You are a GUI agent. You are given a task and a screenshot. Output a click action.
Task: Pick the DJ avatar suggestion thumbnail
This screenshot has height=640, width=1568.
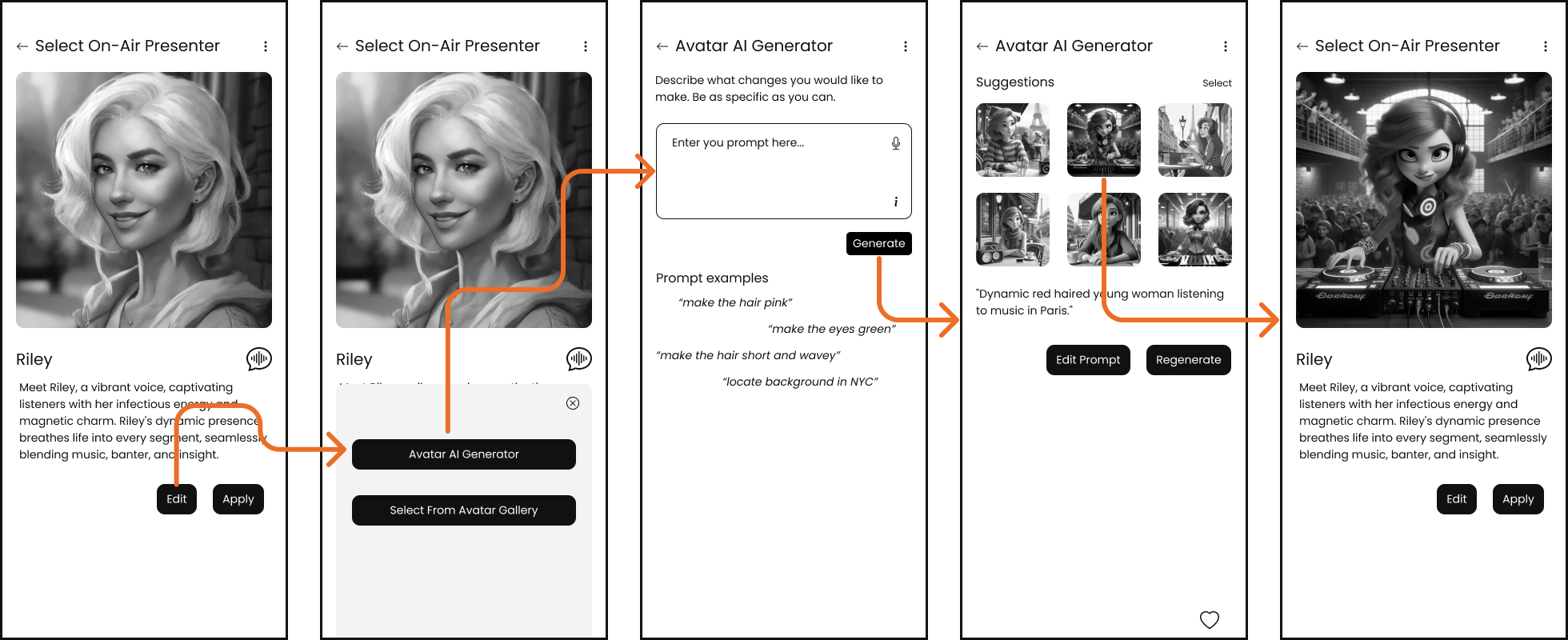click(x=1104, y=140)
